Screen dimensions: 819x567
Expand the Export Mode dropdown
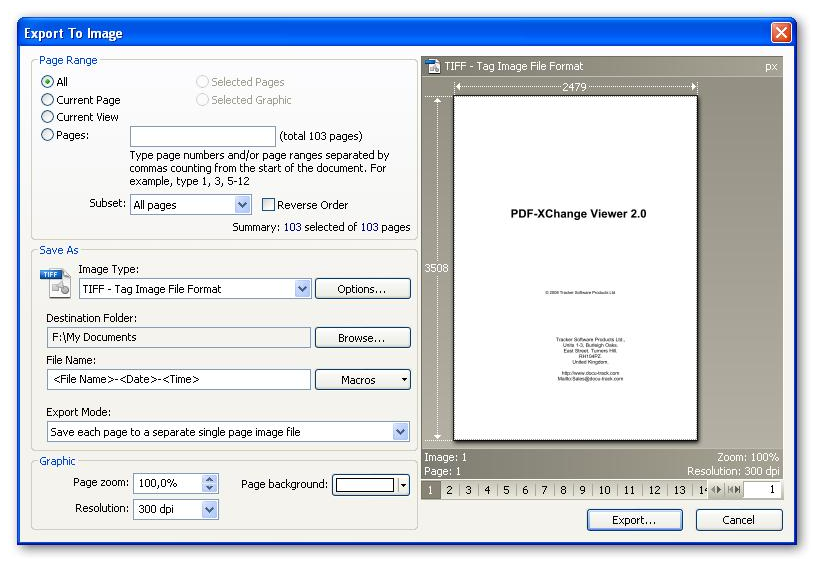point(400,432)
